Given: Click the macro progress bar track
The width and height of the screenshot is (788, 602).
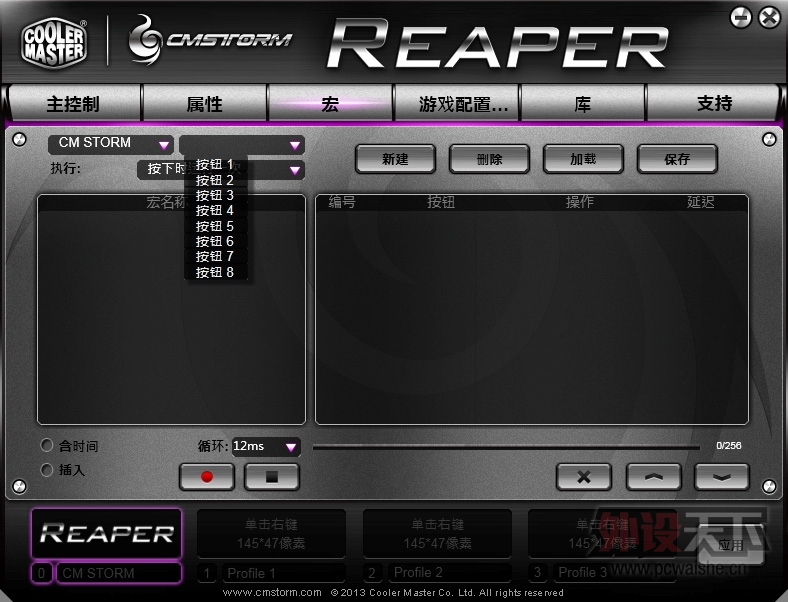Looking at the screenshot, I should 506,447.
